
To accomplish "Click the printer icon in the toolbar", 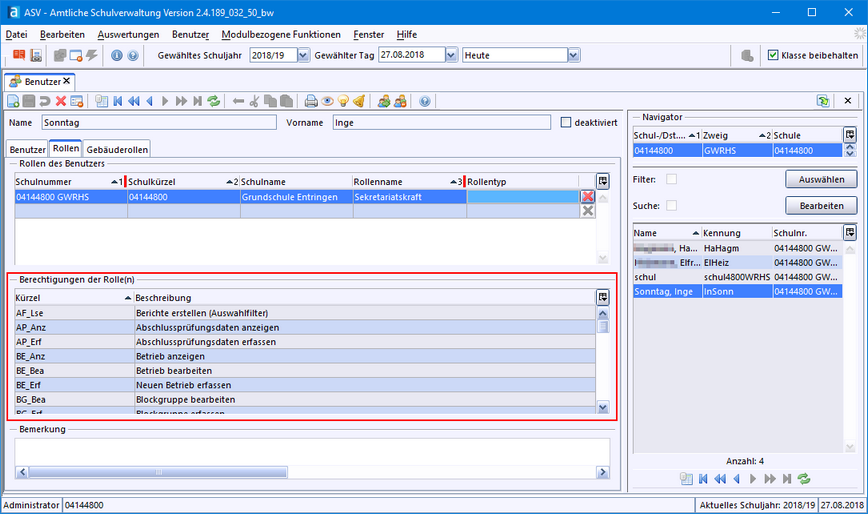I will pos(311,101).
